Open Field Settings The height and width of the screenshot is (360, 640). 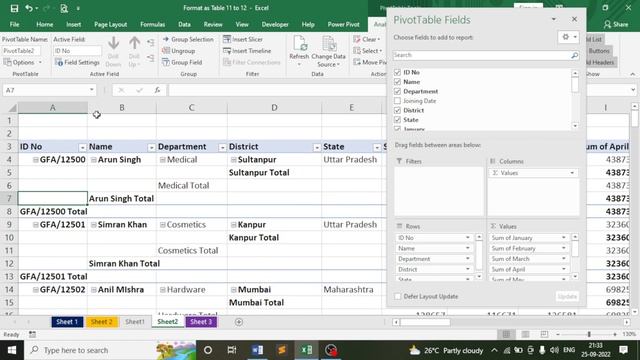[77, 62]
